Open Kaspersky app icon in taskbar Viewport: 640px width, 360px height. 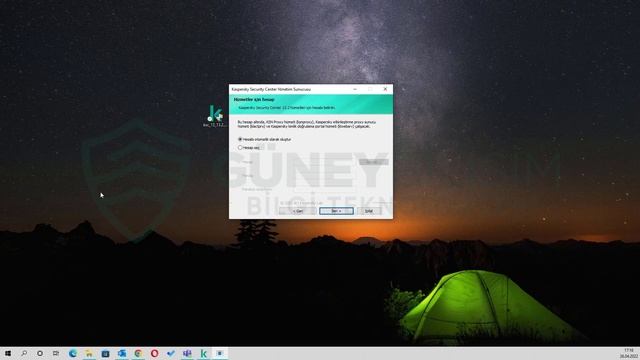pyautogui.click(x=203, y=353)
